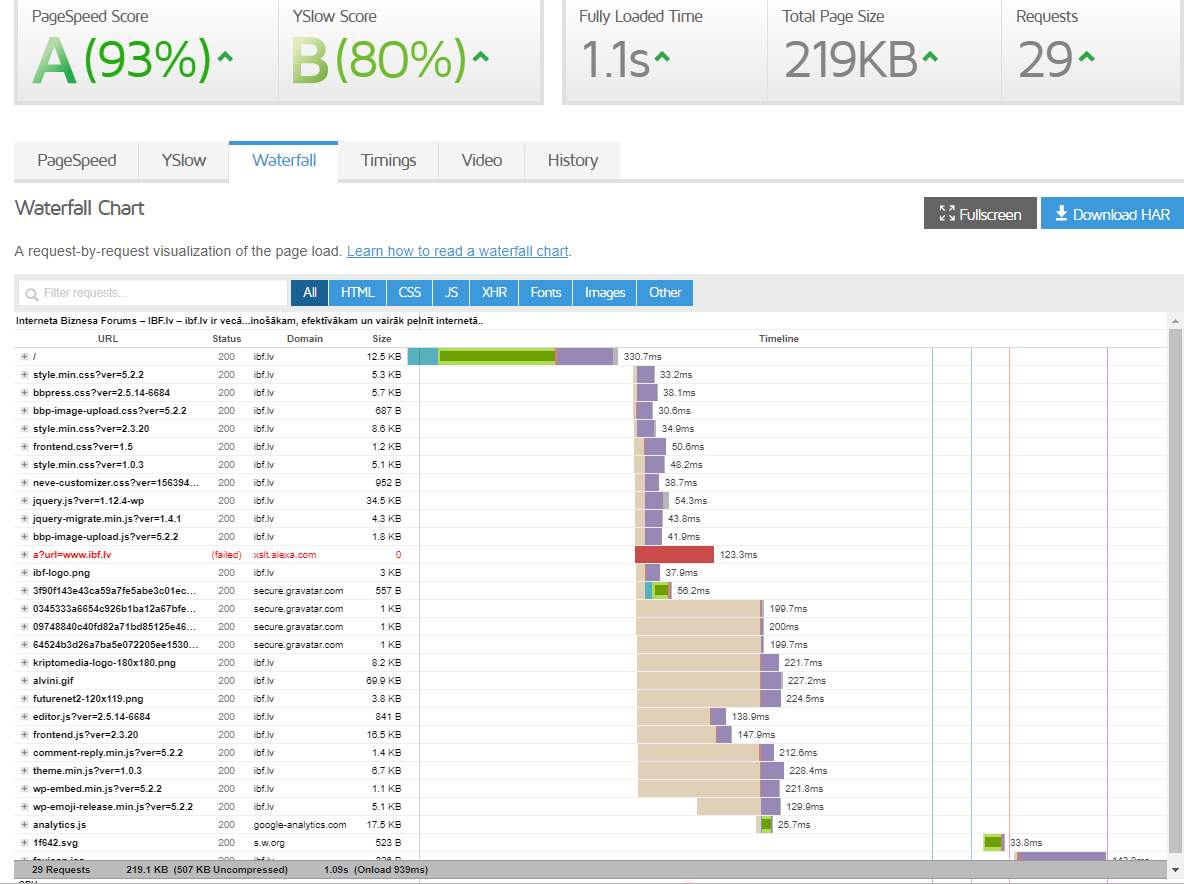Click the YSlow Score arrow icon
Screen dimensions: 1184x884
coord(481,57)
